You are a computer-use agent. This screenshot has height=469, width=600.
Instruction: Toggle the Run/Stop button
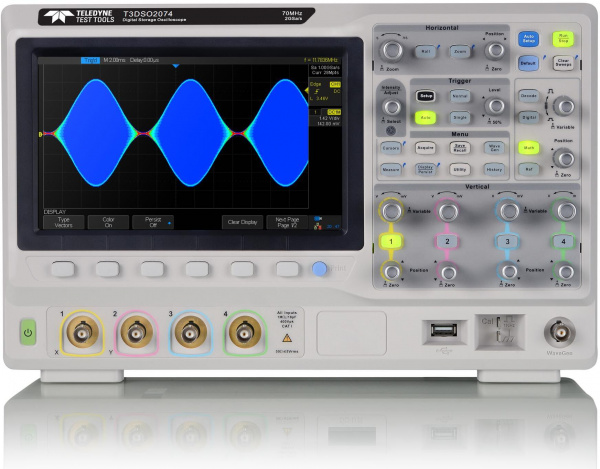click(x=563, y=39)
